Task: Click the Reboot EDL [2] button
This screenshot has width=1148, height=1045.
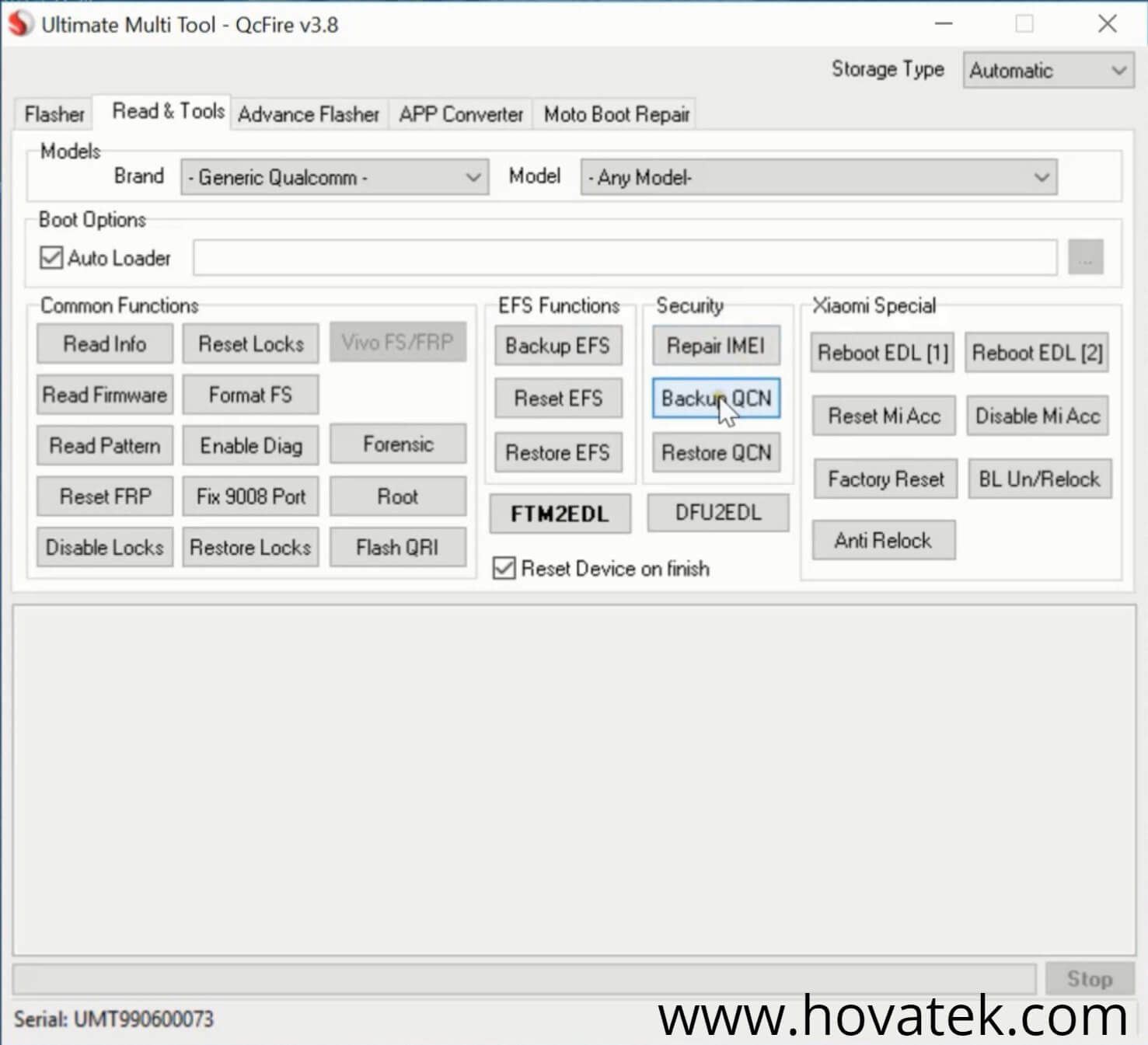Action: [x=1037, y=353]
